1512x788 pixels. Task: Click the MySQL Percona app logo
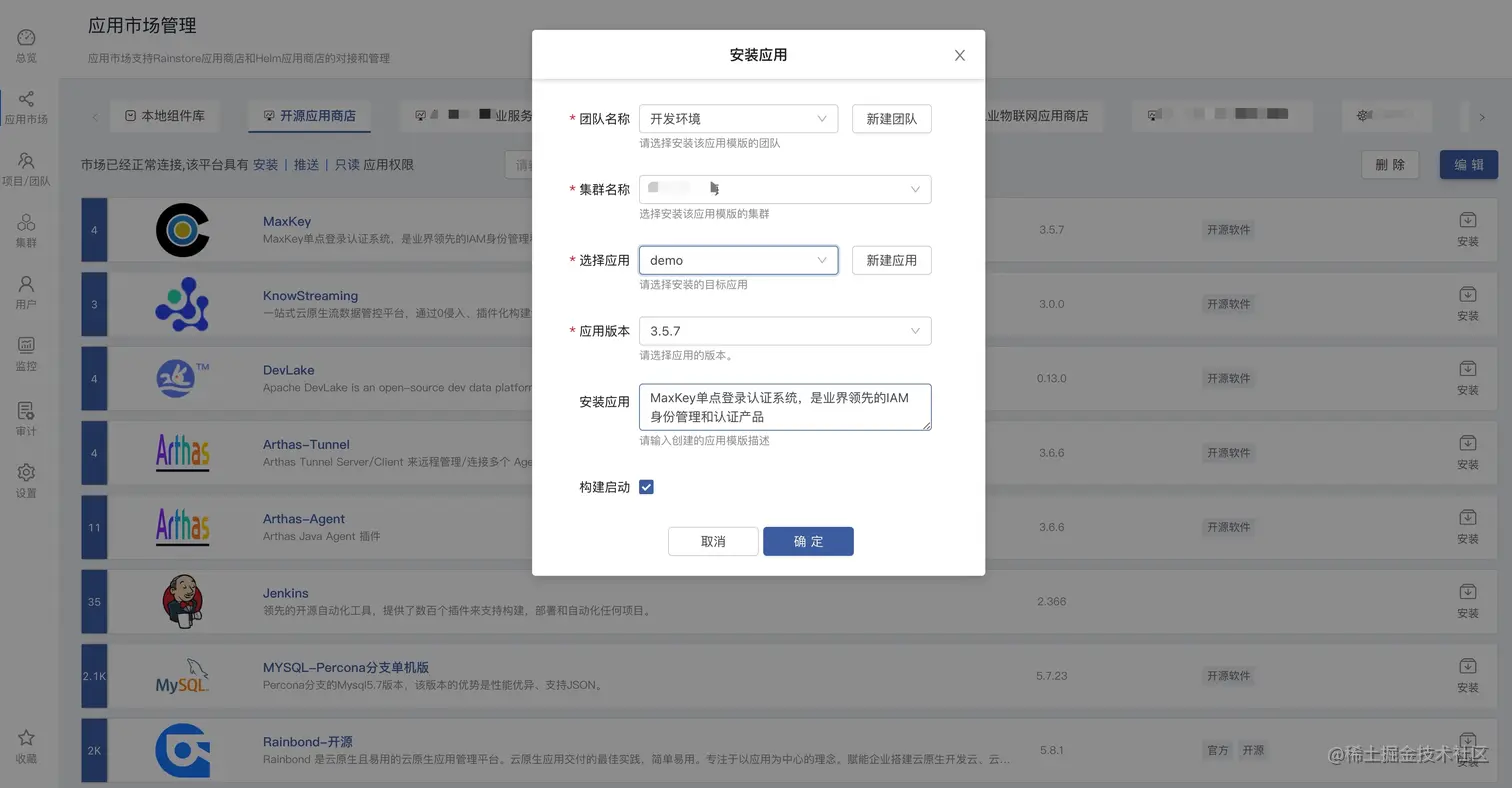[x=182, y=676]
